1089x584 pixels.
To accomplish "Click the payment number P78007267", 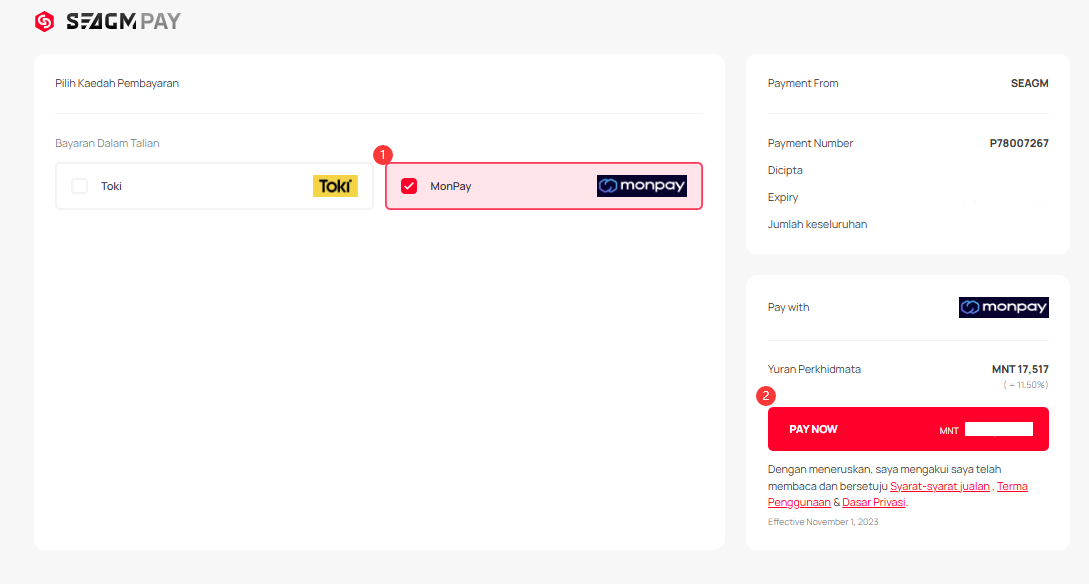I will [x=1018, y=143].
